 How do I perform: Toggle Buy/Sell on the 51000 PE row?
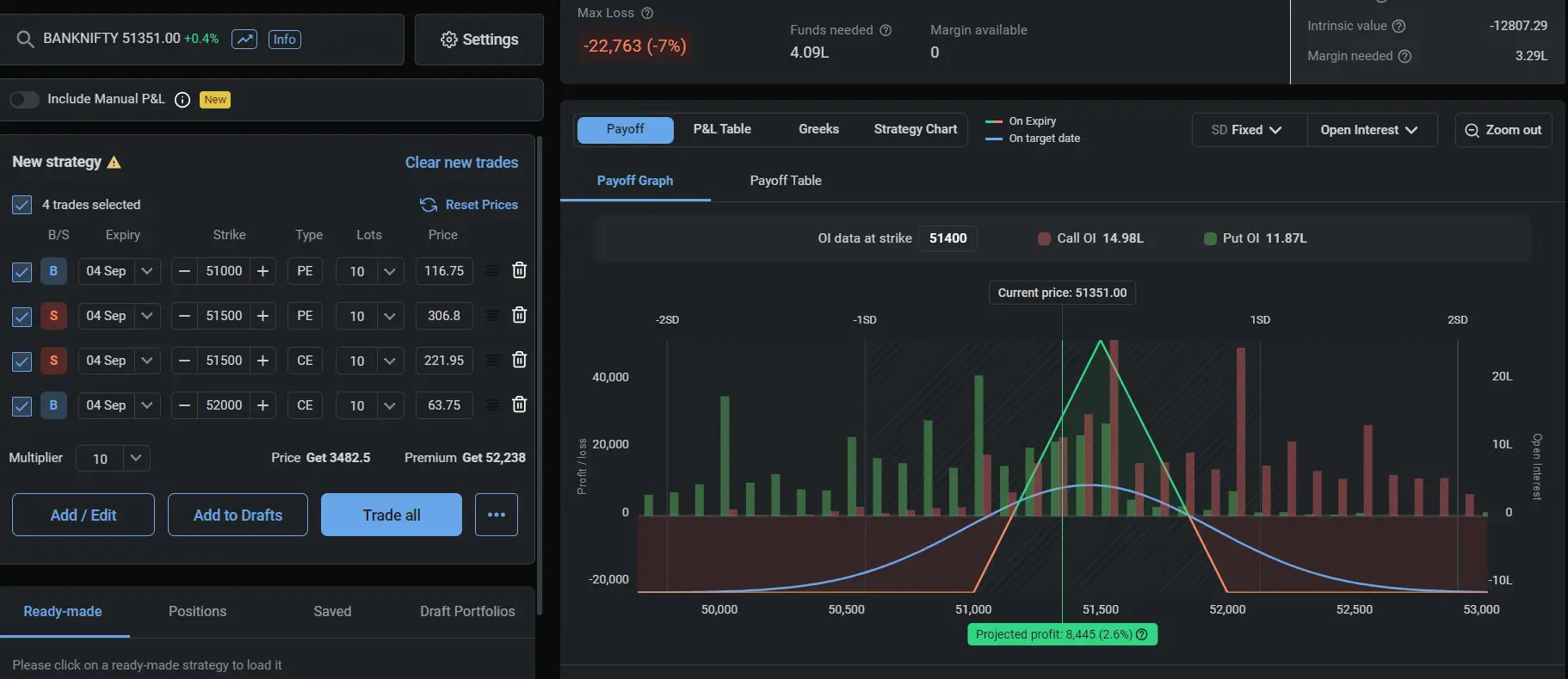[53, 271]
